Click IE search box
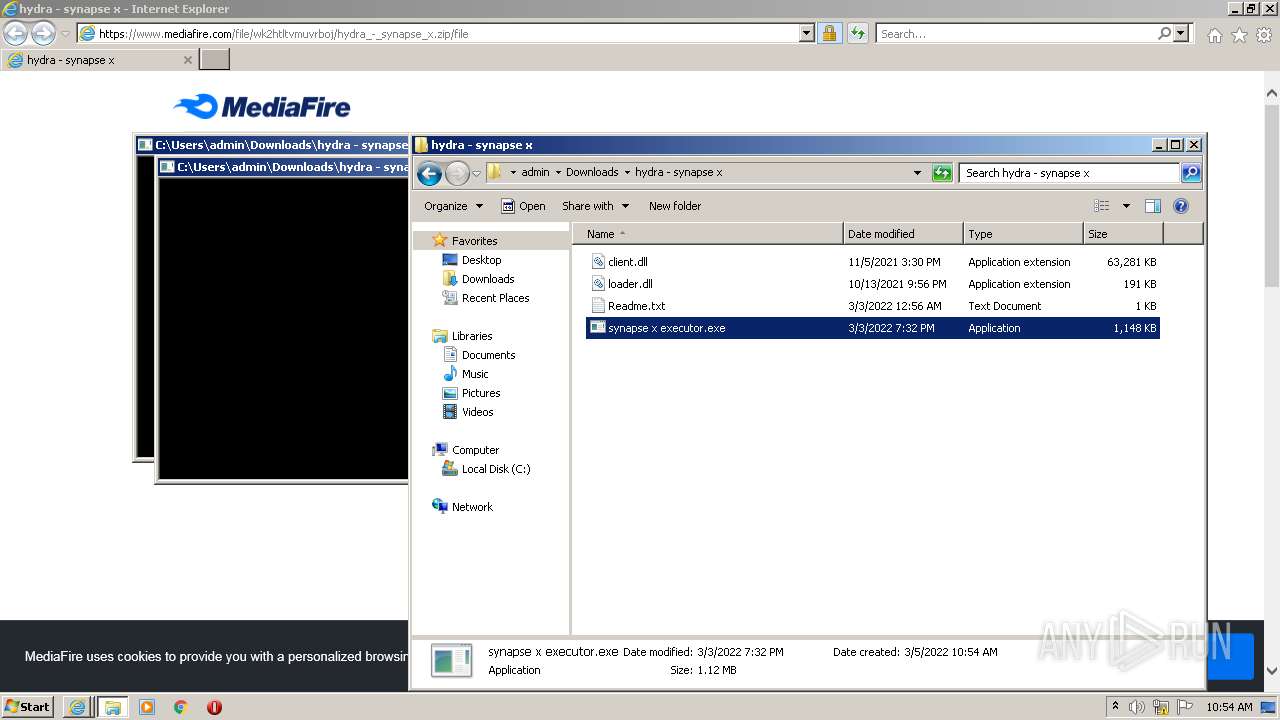Image resolution: width=1280 pixels, height=720 pixels. pos(1017,33)
